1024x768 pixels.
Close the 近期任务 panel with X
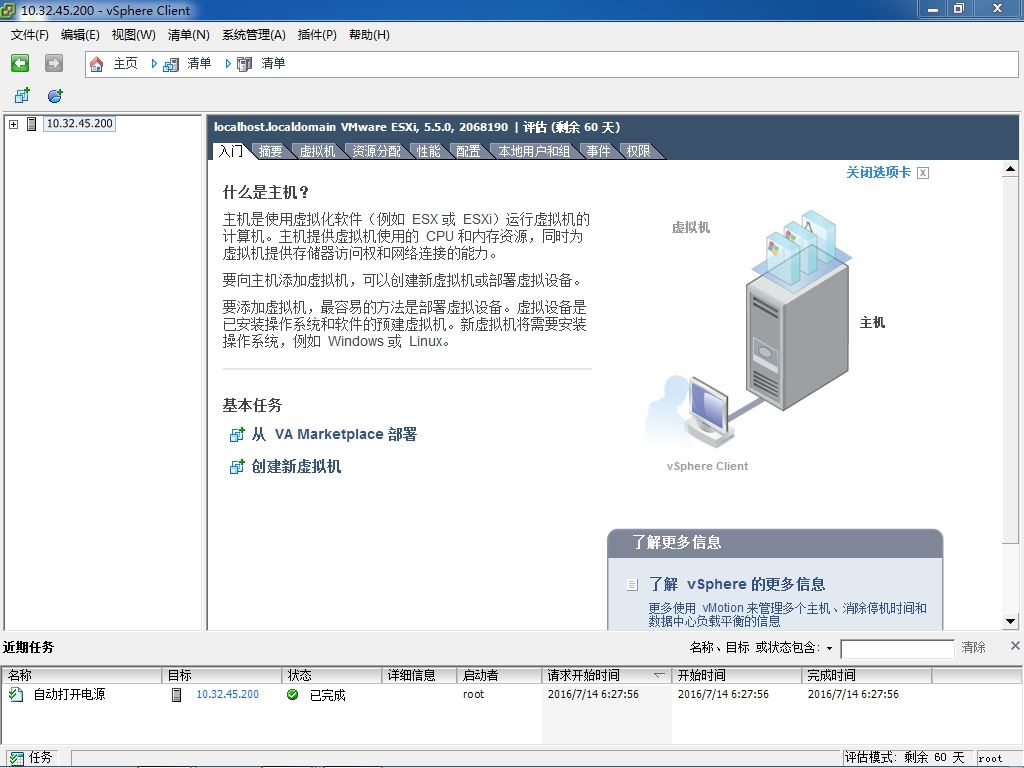coord(1015,646)
